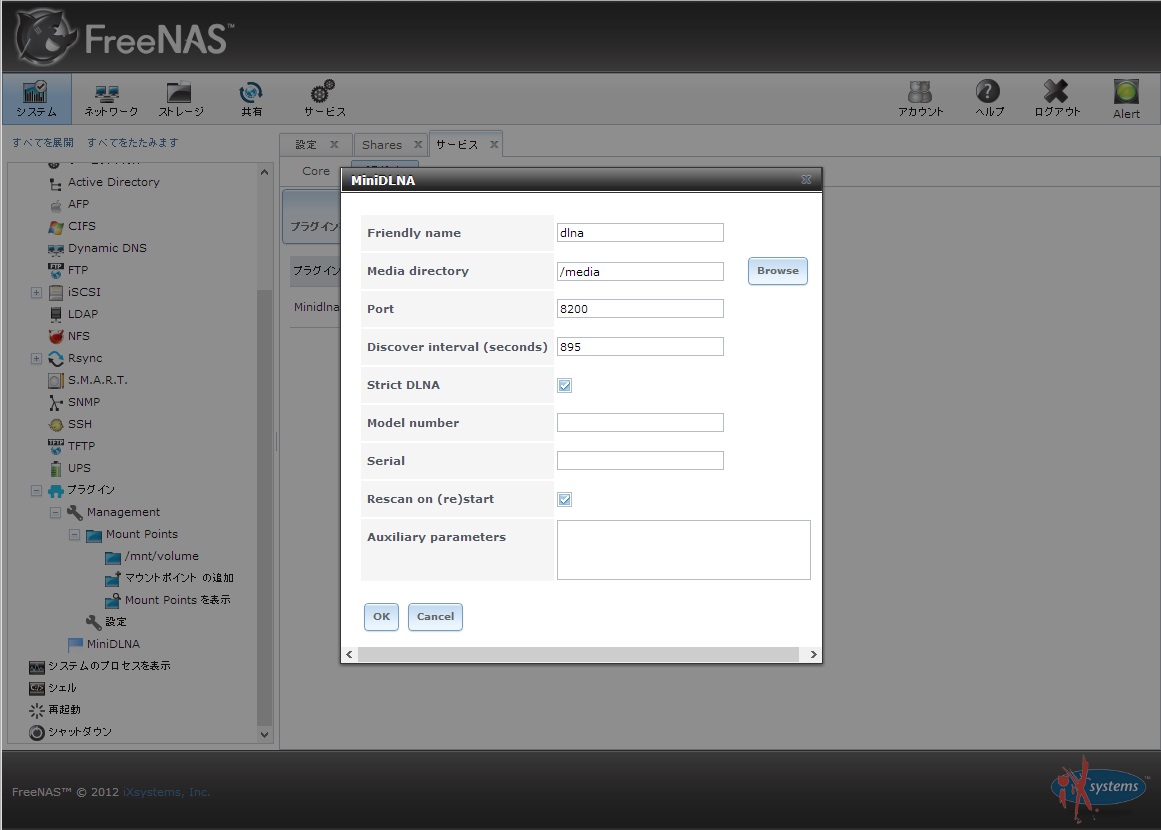Screen dimensions: 1161x830
Task: Focus the Port field
Action: [x=640, y=309]
